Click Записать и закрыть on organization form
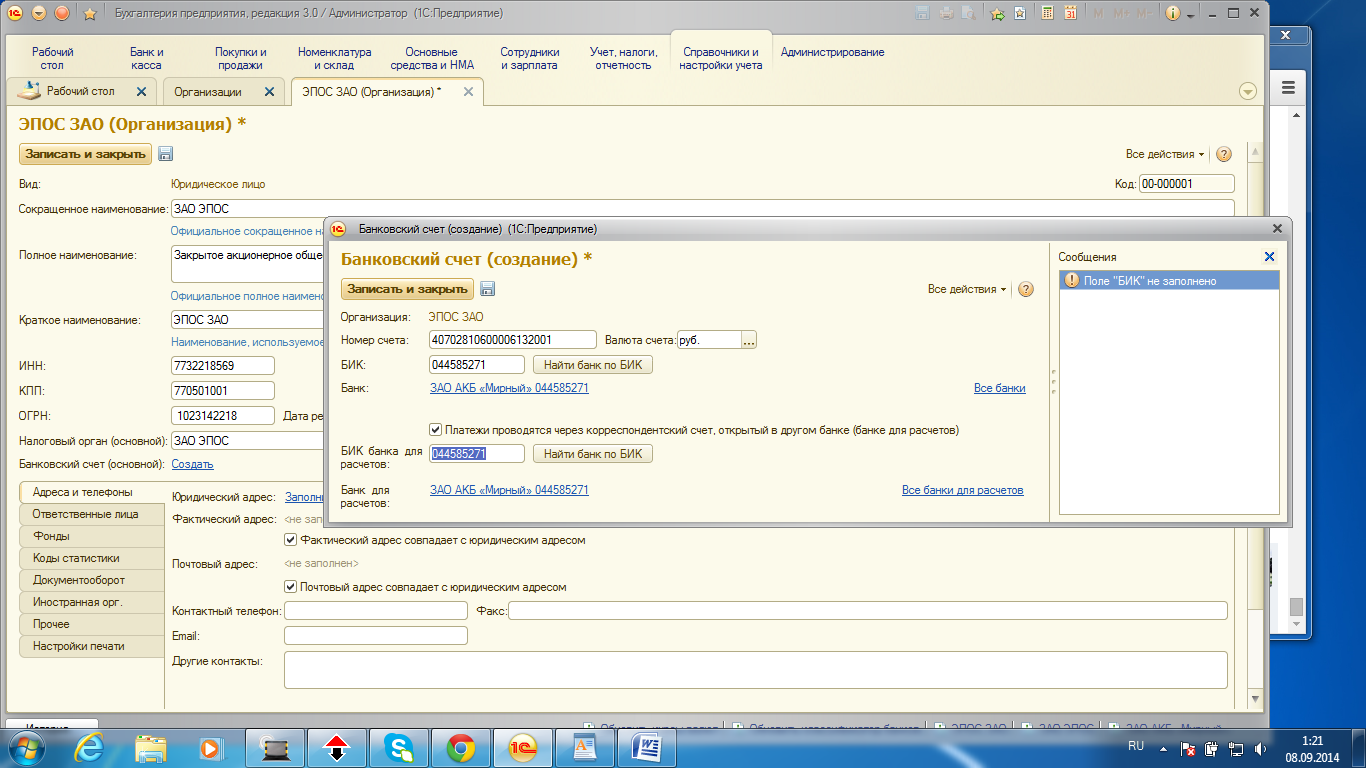 tap(86, 154)
